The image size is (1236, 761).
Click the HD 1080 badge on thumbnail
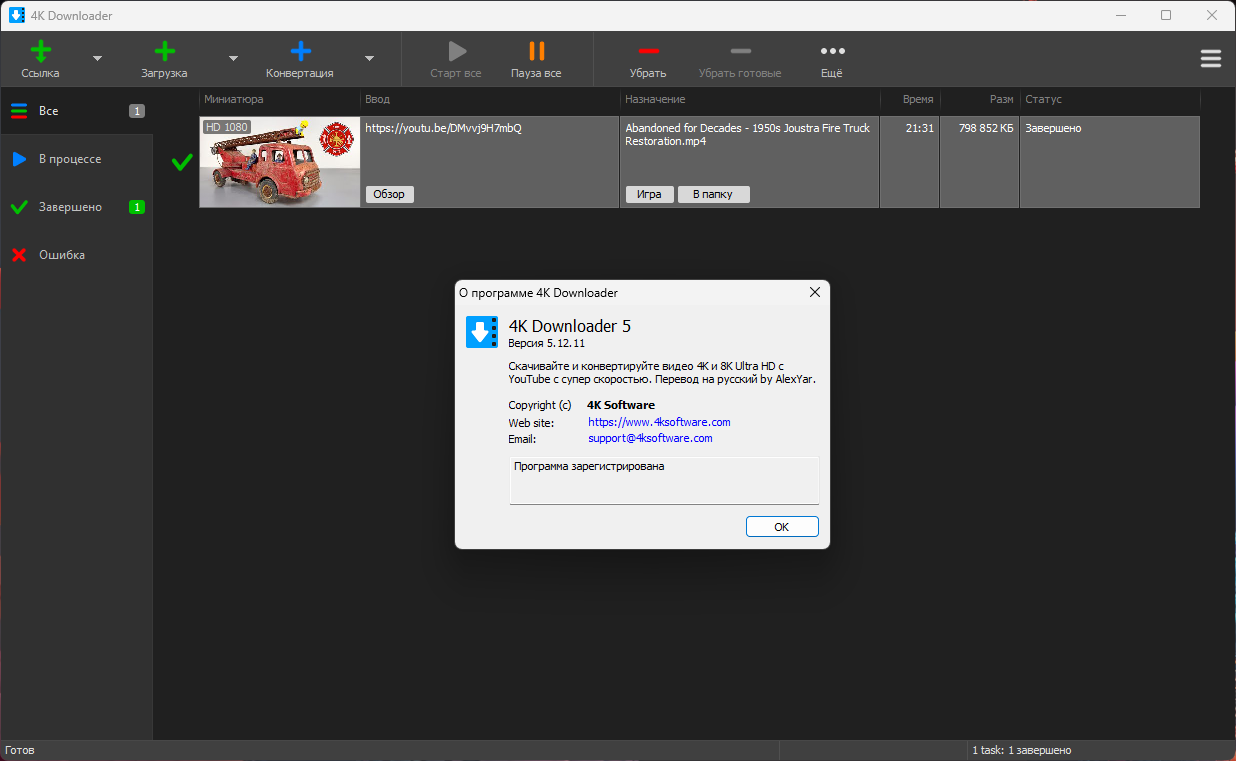tap(227, 127)
